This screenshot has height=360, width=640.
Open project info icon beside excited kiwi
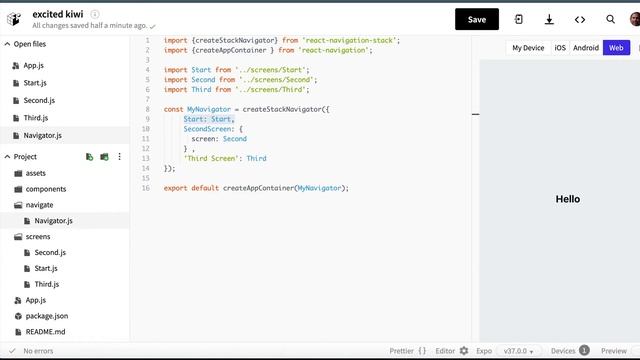pos(95,14)
